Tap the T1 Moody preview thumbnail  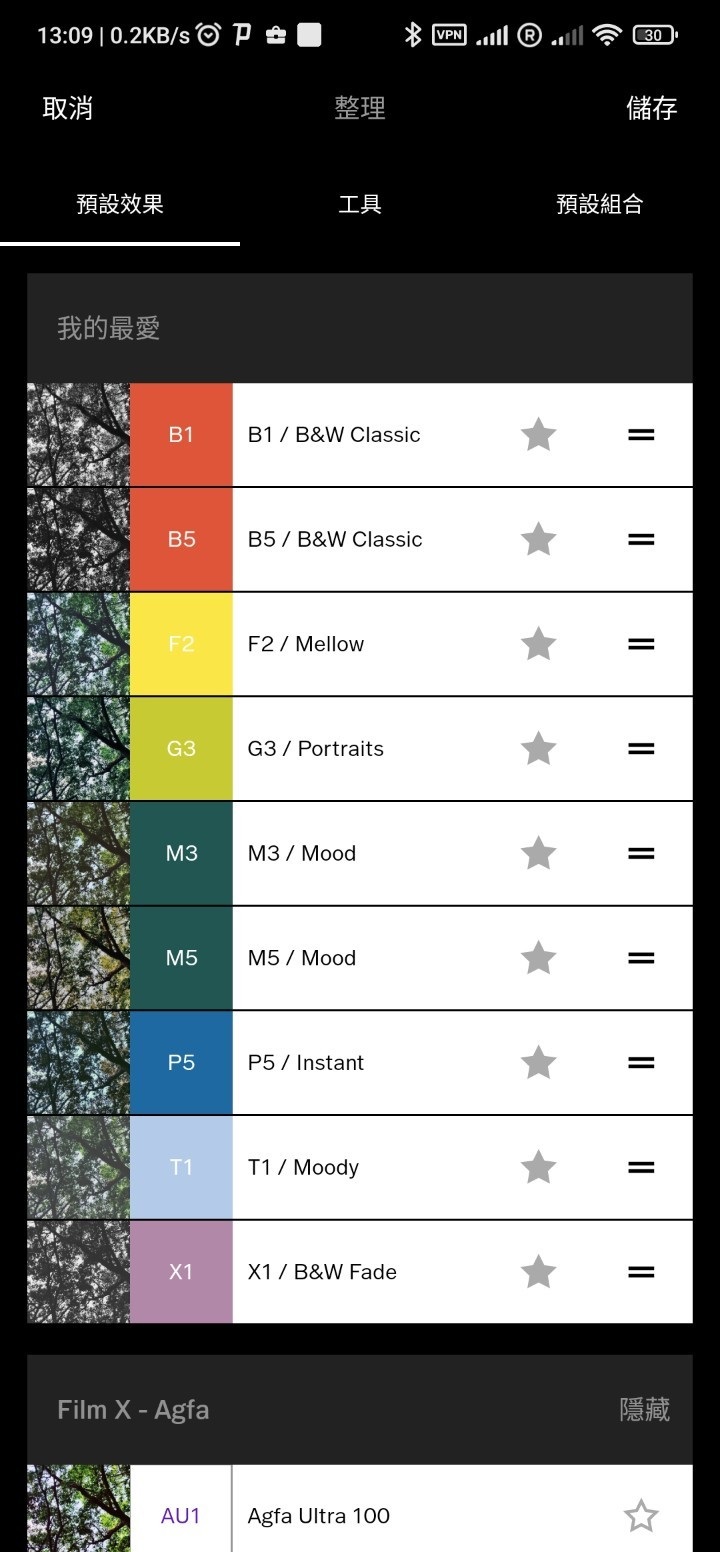pos(78,1167)
